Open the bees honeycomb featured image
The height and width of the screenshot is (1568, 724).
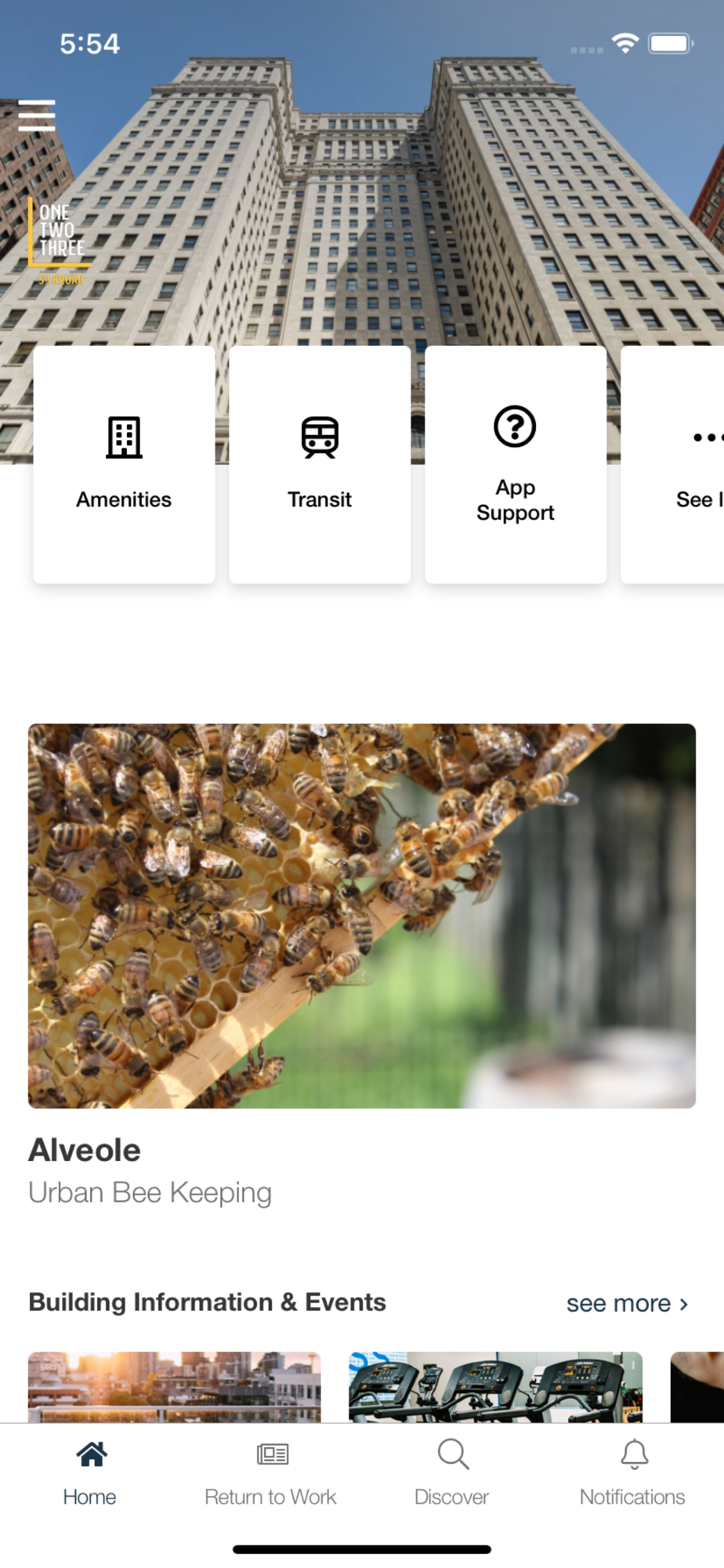click(x=362, y=916)
